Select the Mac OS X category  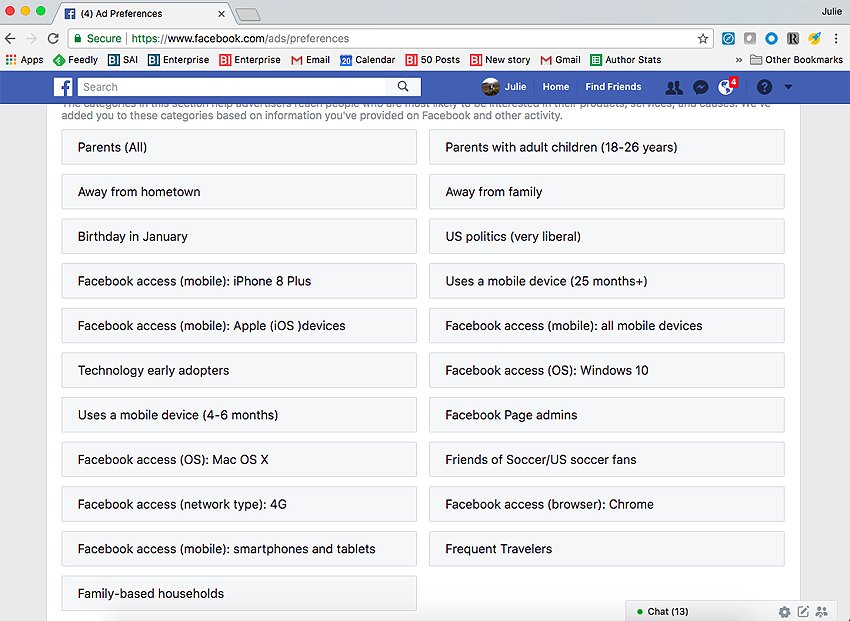[x=239, y=460]
